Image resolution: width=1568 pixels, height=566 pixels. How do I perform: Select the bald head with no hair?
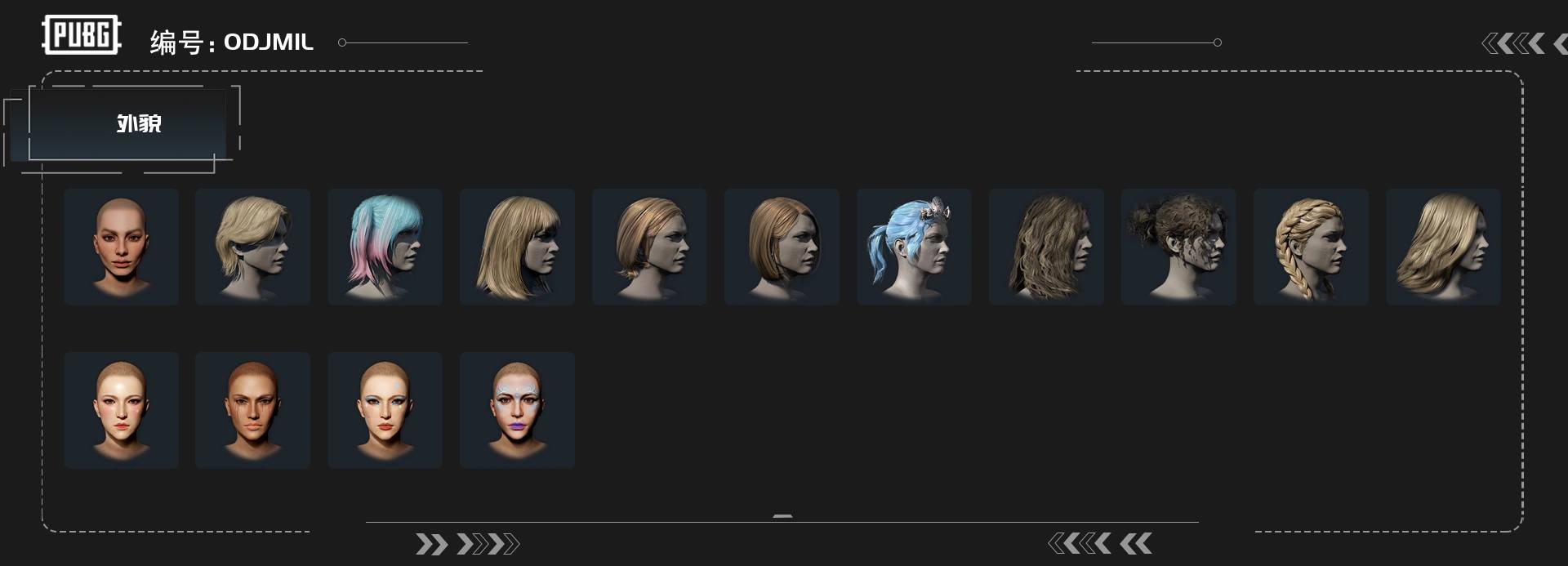click(x=121, y=247)
